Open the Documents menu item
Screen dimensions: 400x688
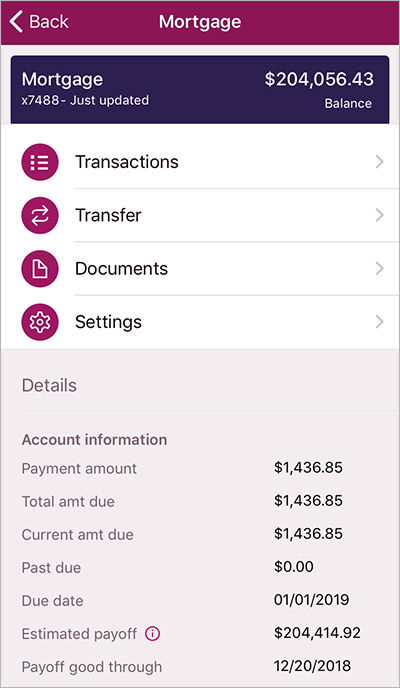click(x=200, y=269)
